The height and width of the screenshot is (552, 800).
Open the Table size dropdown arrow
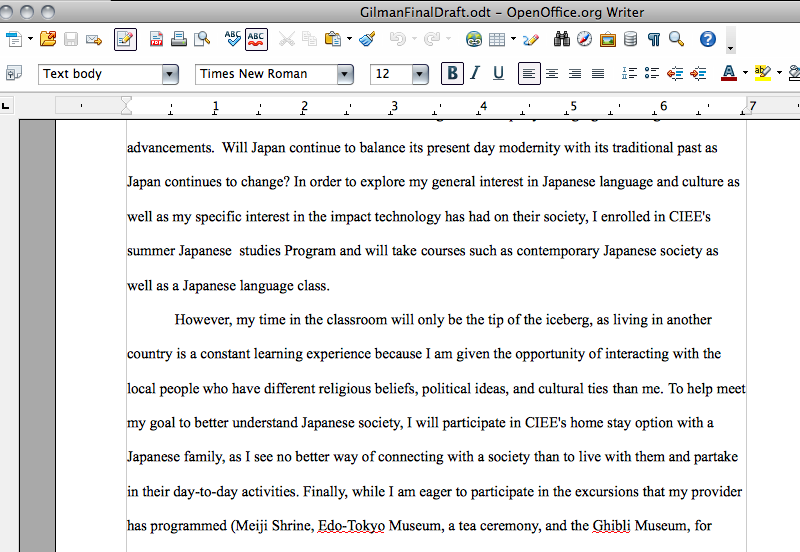point(513,39)
